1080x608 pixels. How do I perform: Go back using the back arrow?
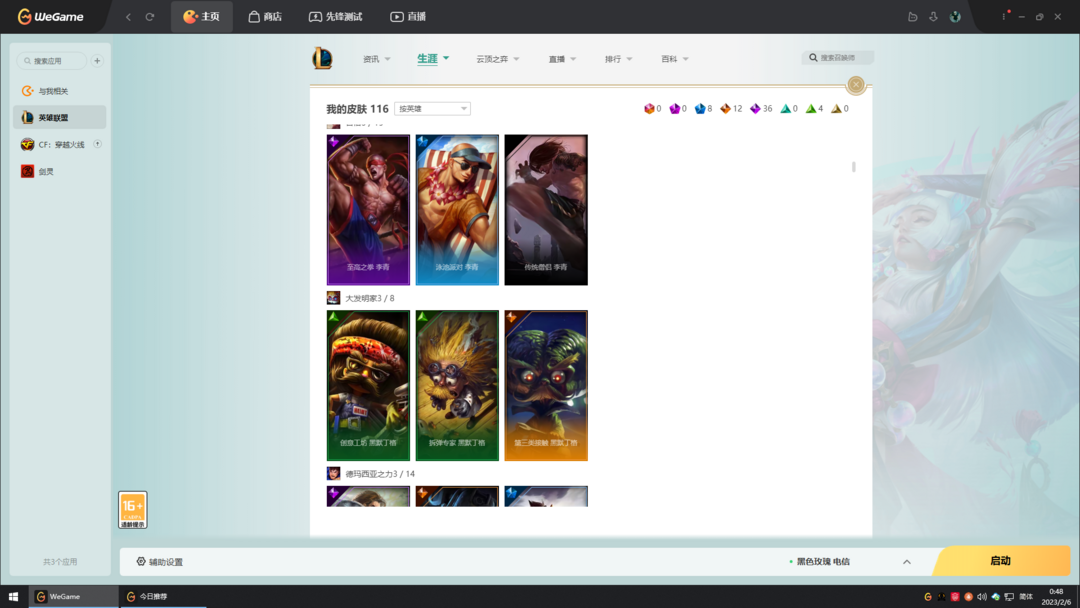click(x=128, y=17)
